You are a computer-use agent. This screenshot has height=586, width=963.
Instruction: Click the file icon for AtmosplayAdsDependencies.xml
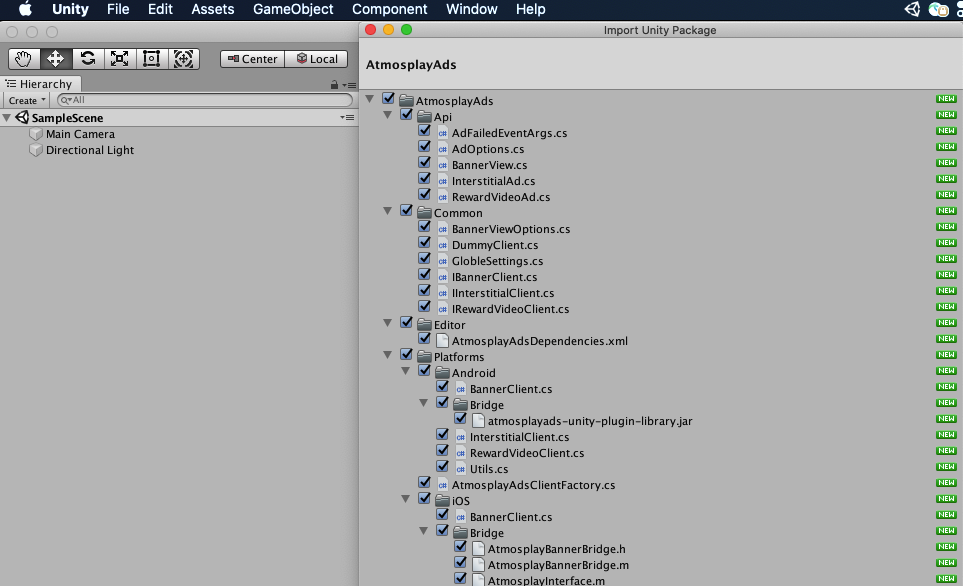point(442,340)
